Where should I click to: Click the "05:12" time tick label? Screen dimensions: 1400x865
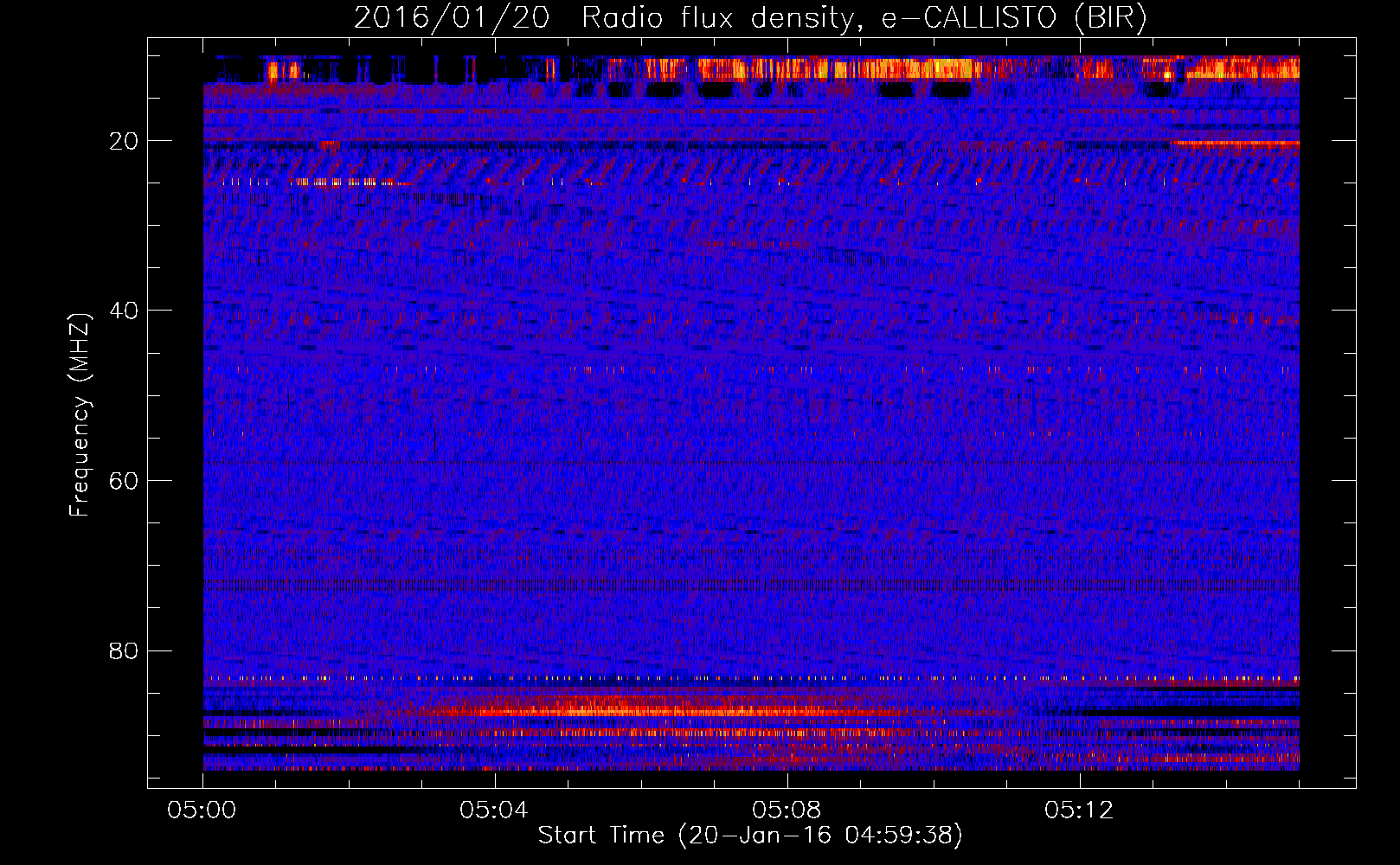[1079, 810]
